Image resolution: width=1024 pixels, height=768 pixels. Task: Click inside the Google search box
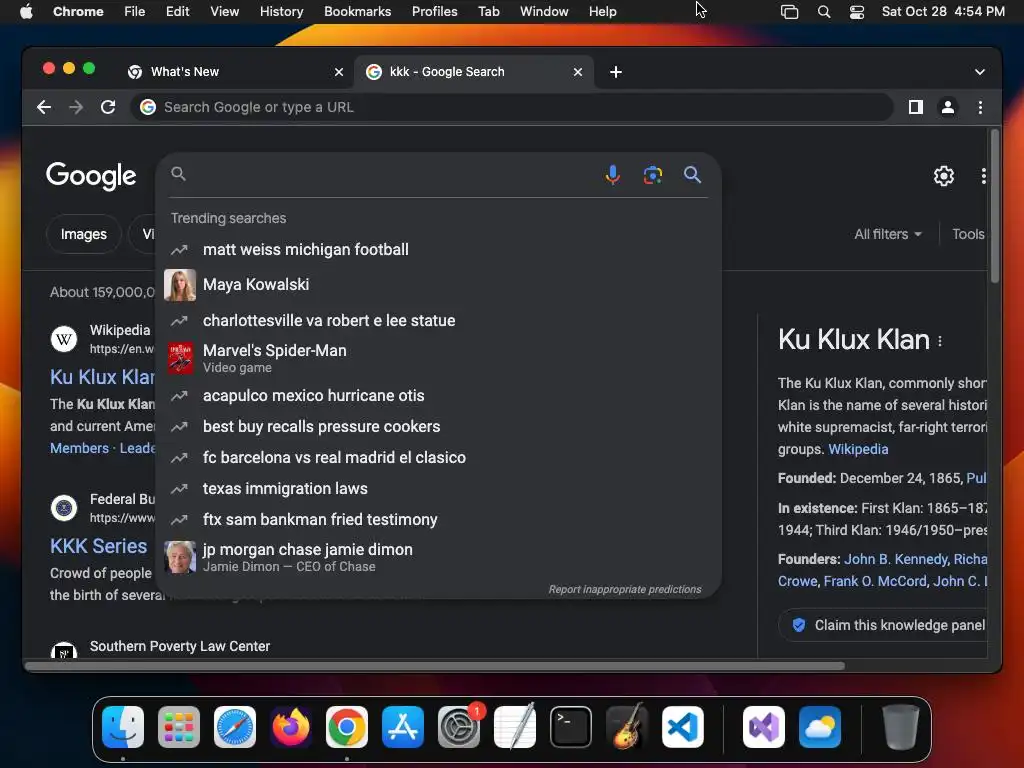point(392,174)
